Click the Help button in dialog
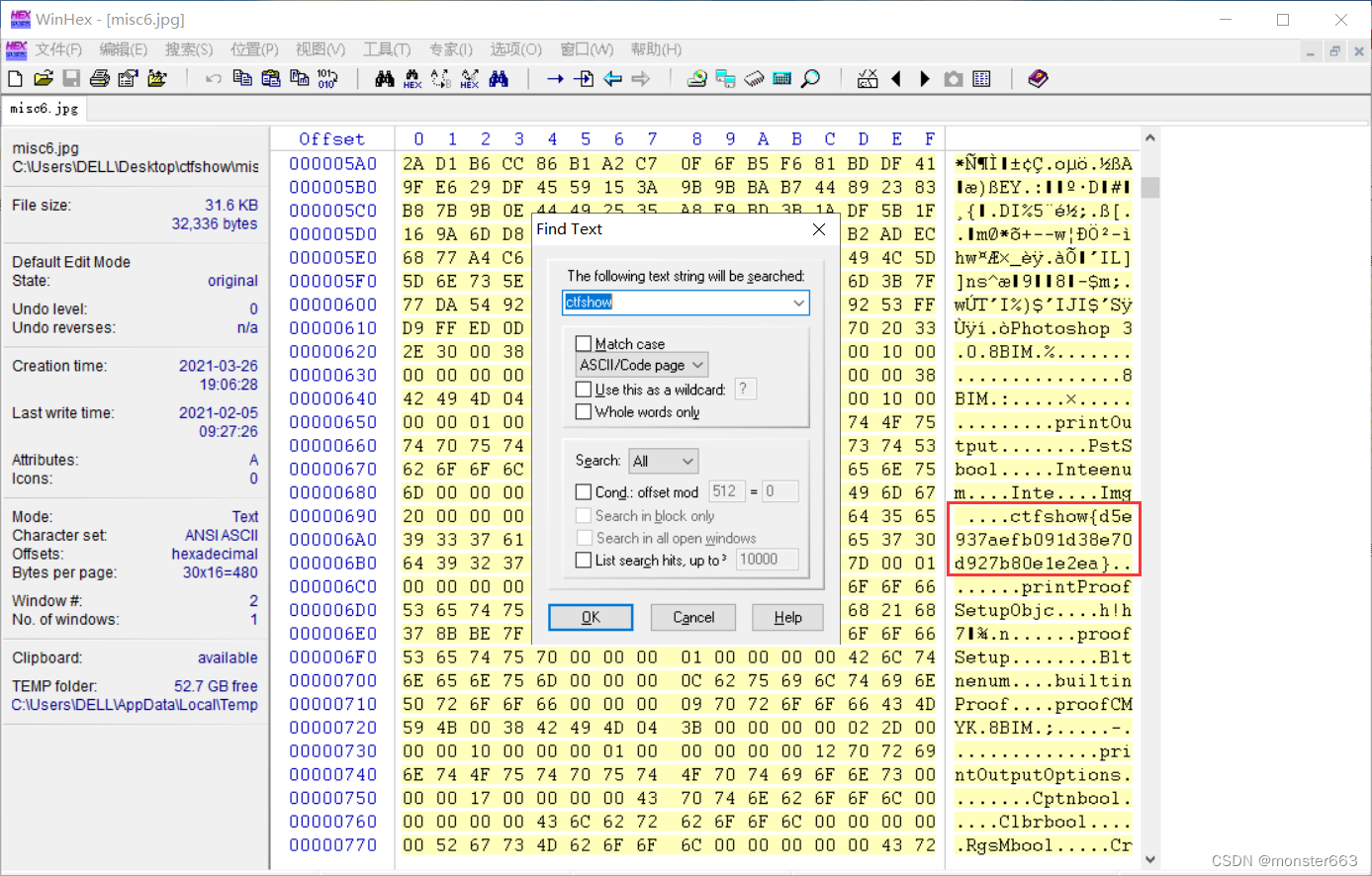This screenshot has height=876, width=1372. [x=788, y=617]
